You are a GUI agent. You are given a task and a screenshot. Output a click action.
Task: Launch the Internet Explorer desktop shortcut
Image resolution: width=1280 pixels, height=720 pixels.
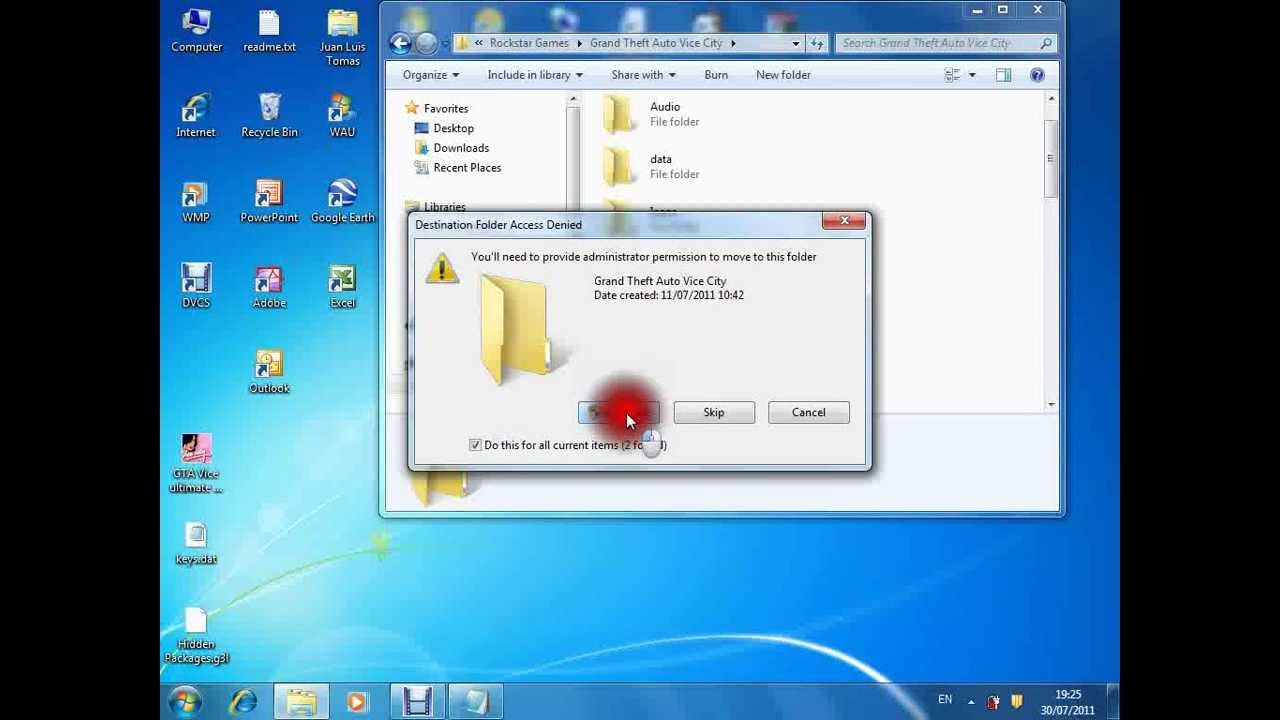[196, 115]
